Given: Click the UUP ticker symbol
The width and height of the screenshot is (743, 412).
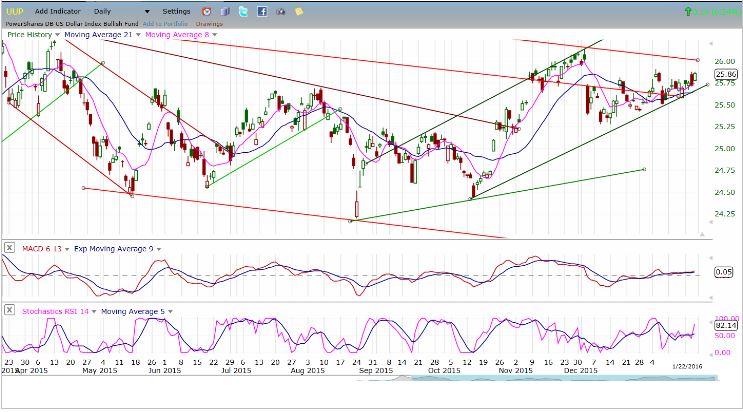Looking at the screenshot, I should tap(15, 11).
